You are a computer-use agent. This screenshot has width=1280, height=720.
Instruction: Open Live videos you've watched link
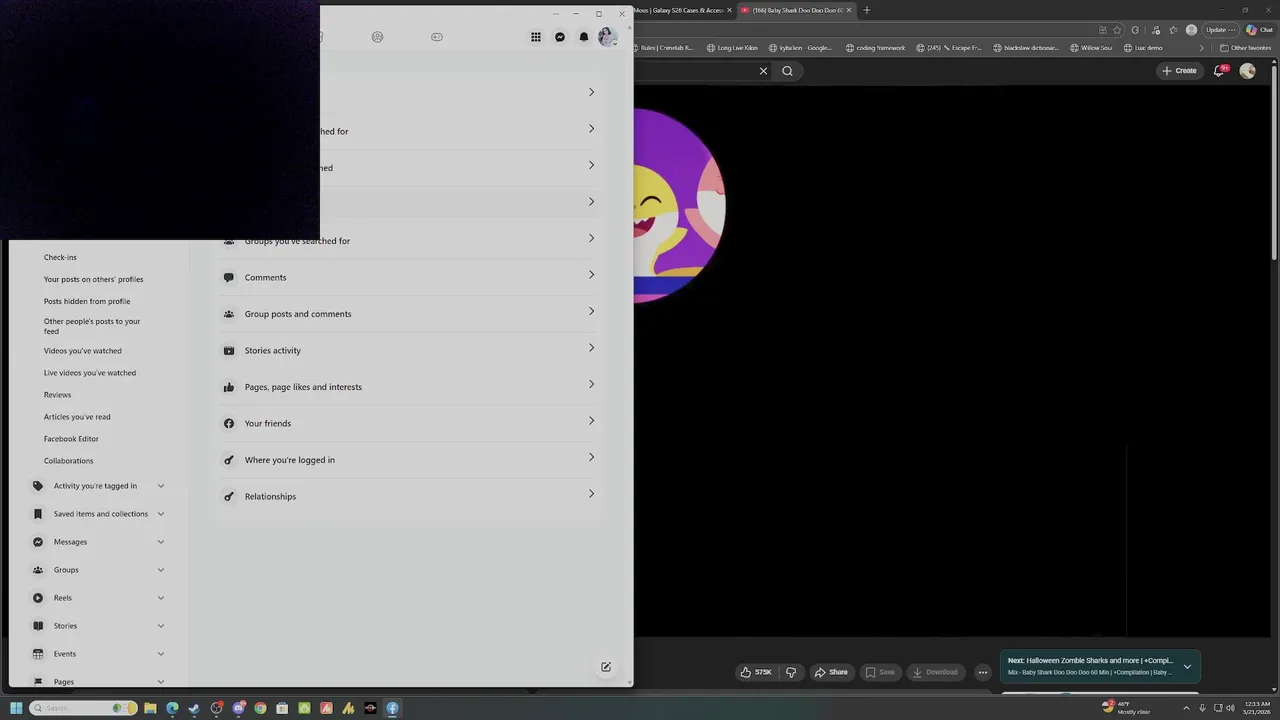[x=90, y=373]
